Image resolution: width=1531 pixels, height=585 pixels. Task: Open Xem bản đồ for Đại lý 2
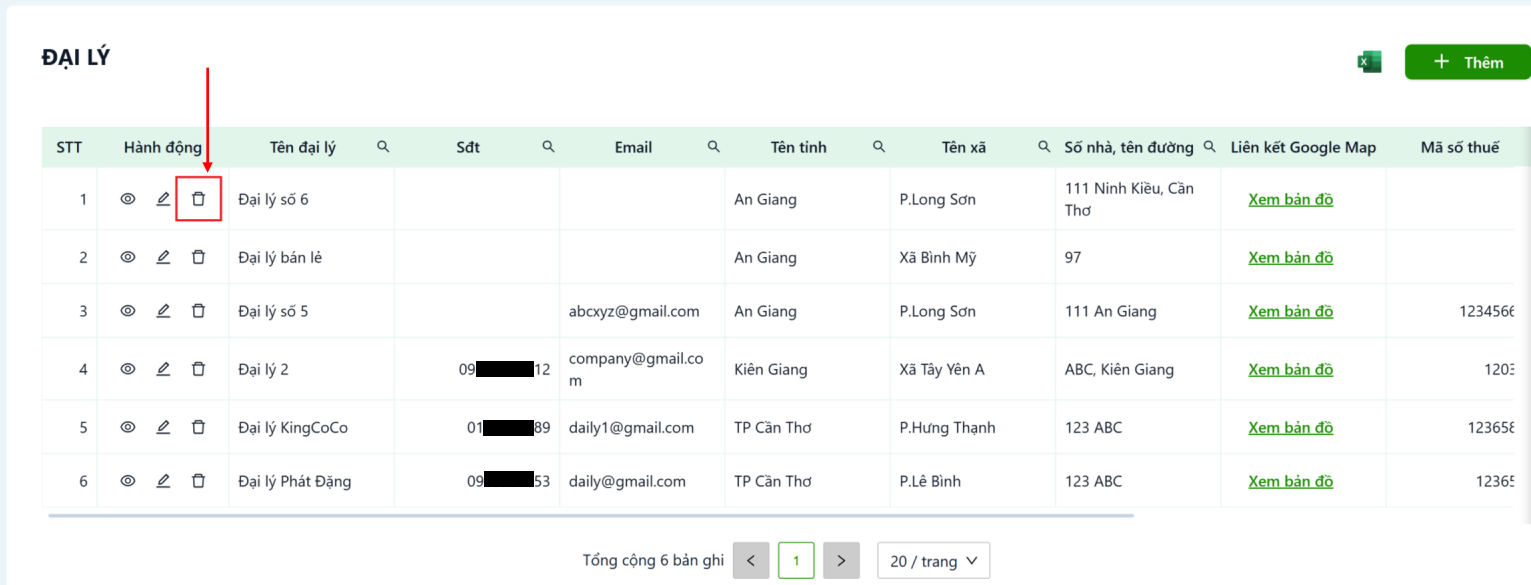click(x=1290, y=369)
